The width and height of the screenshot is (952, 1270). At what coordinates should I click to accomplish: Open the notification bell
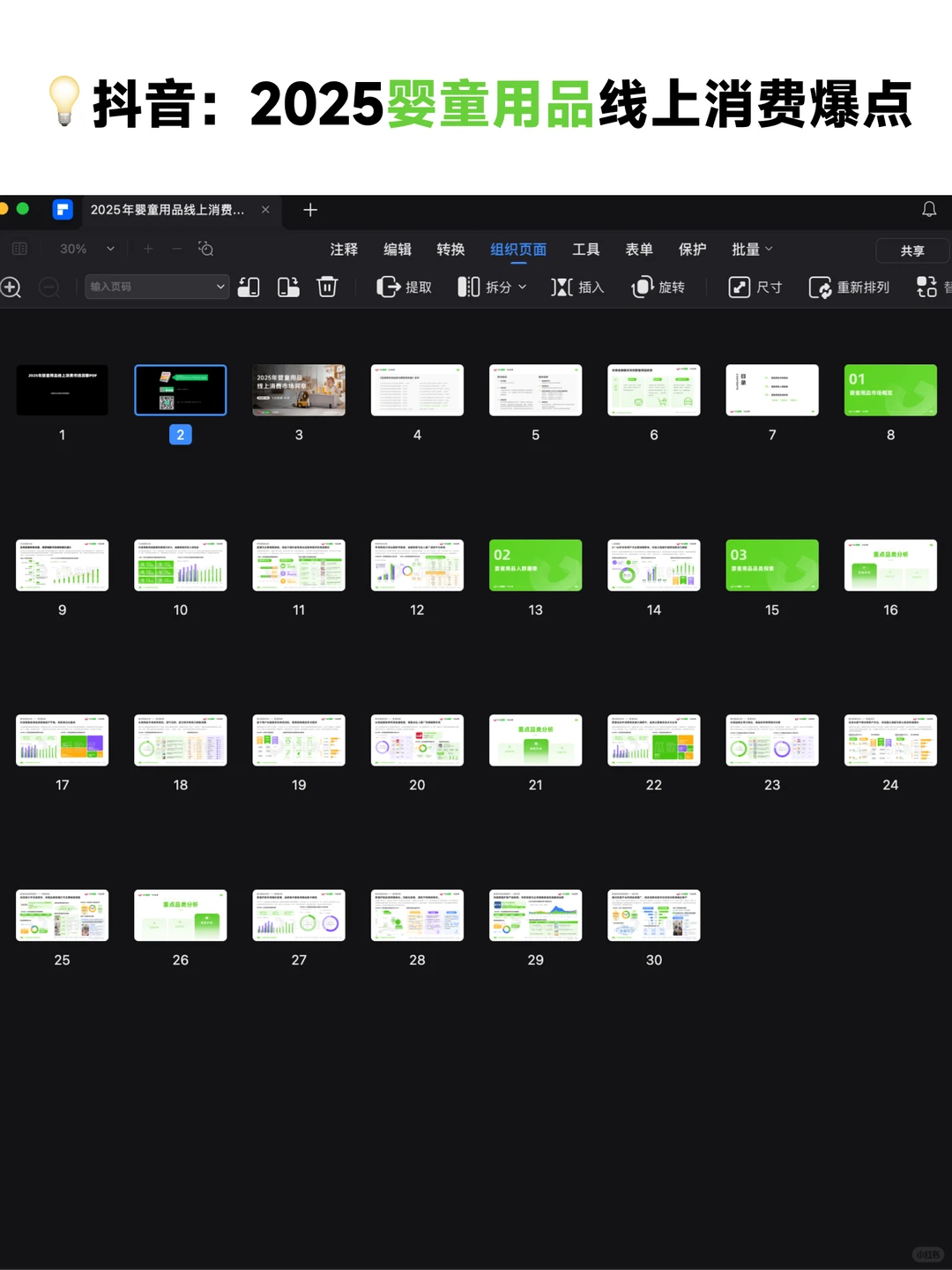click(x=929, y=209)
